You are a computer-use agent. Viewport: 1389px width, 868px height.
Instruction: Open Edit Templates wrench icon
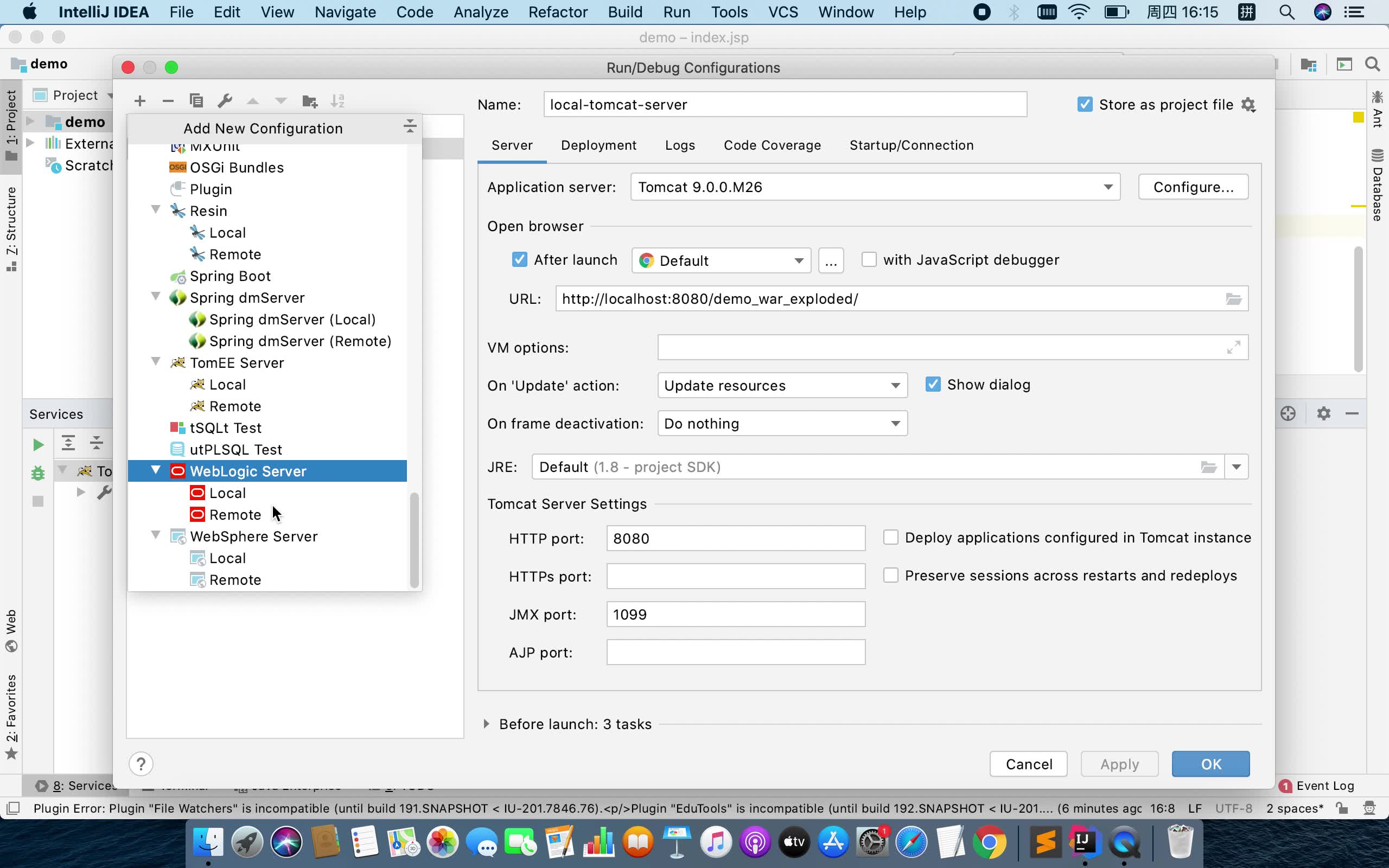coord(225,101)
